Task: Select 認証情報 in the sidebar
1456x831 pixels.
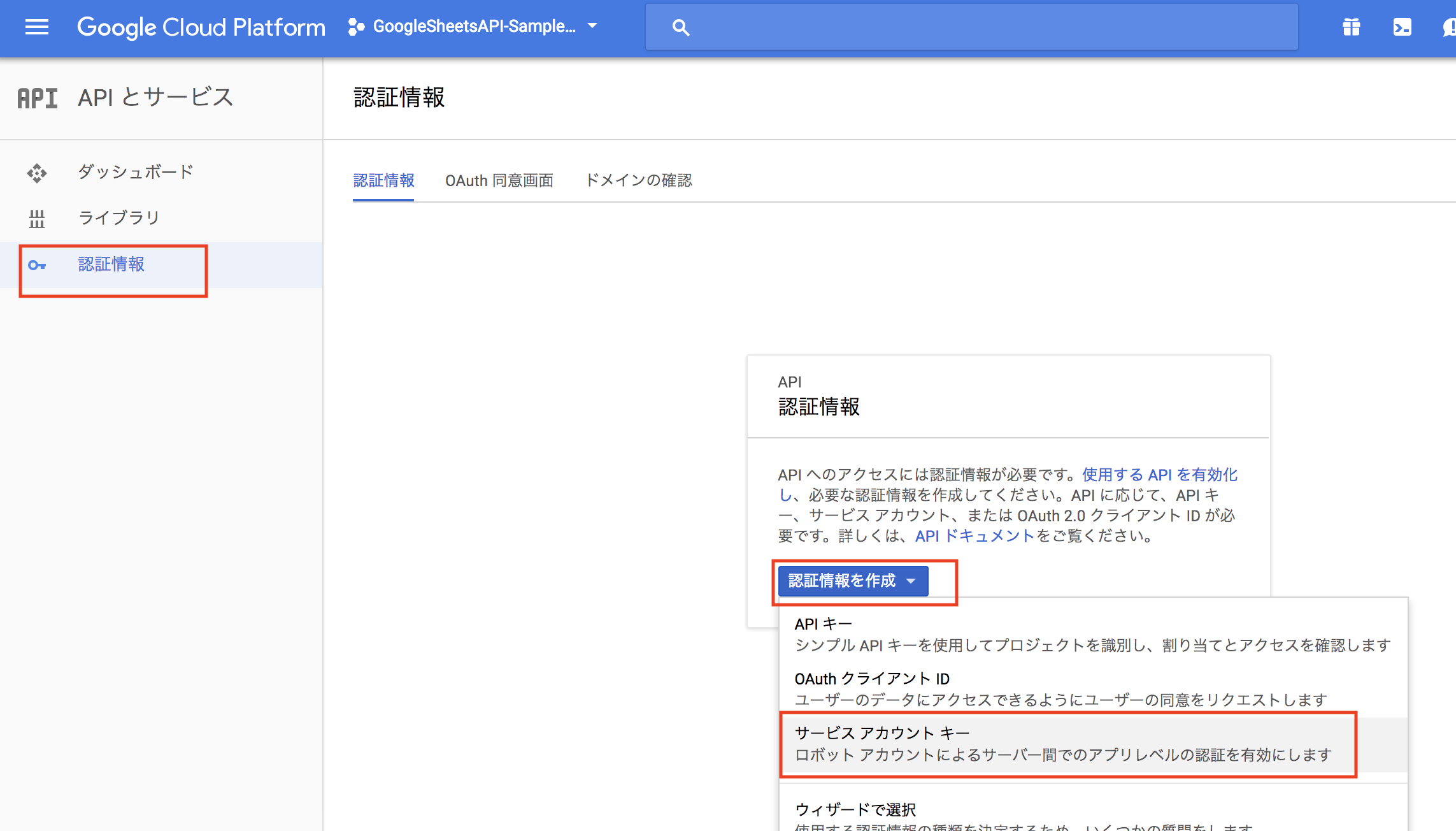Action: pos(161,264)
